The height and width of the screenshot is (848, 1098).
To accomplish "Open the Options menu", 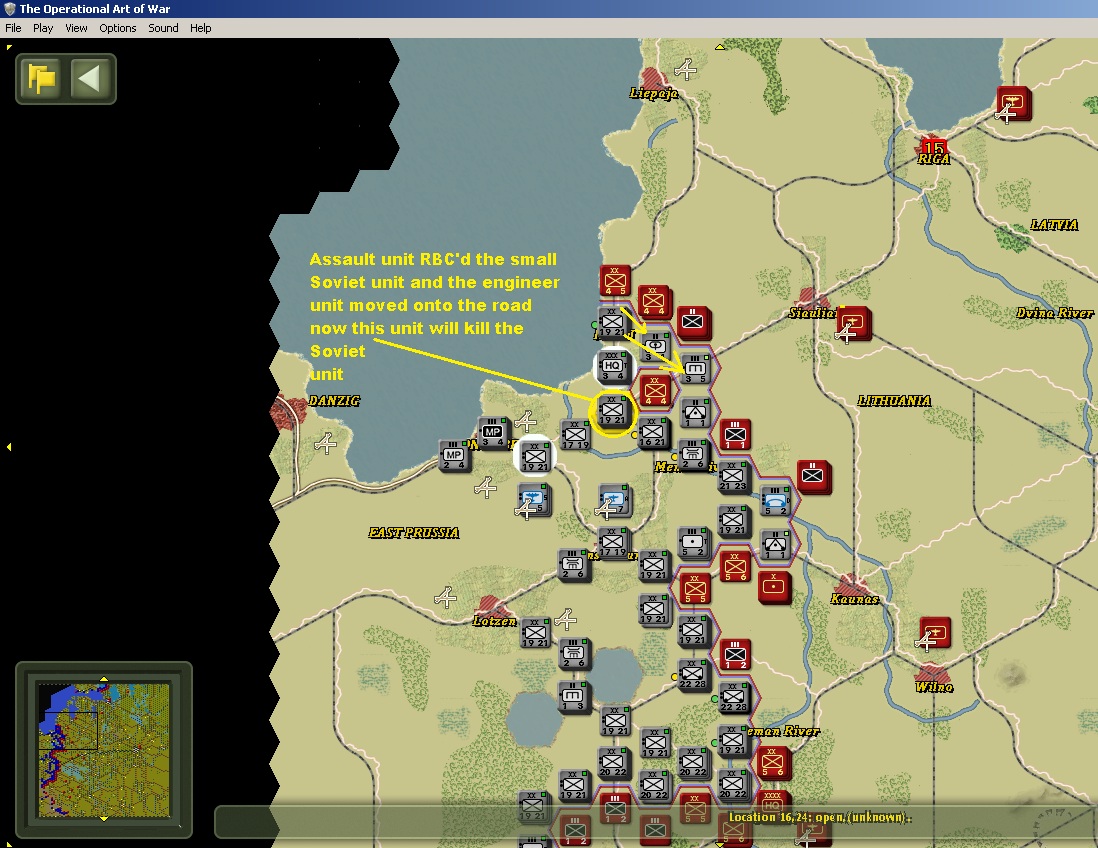I will click(118, 28).
